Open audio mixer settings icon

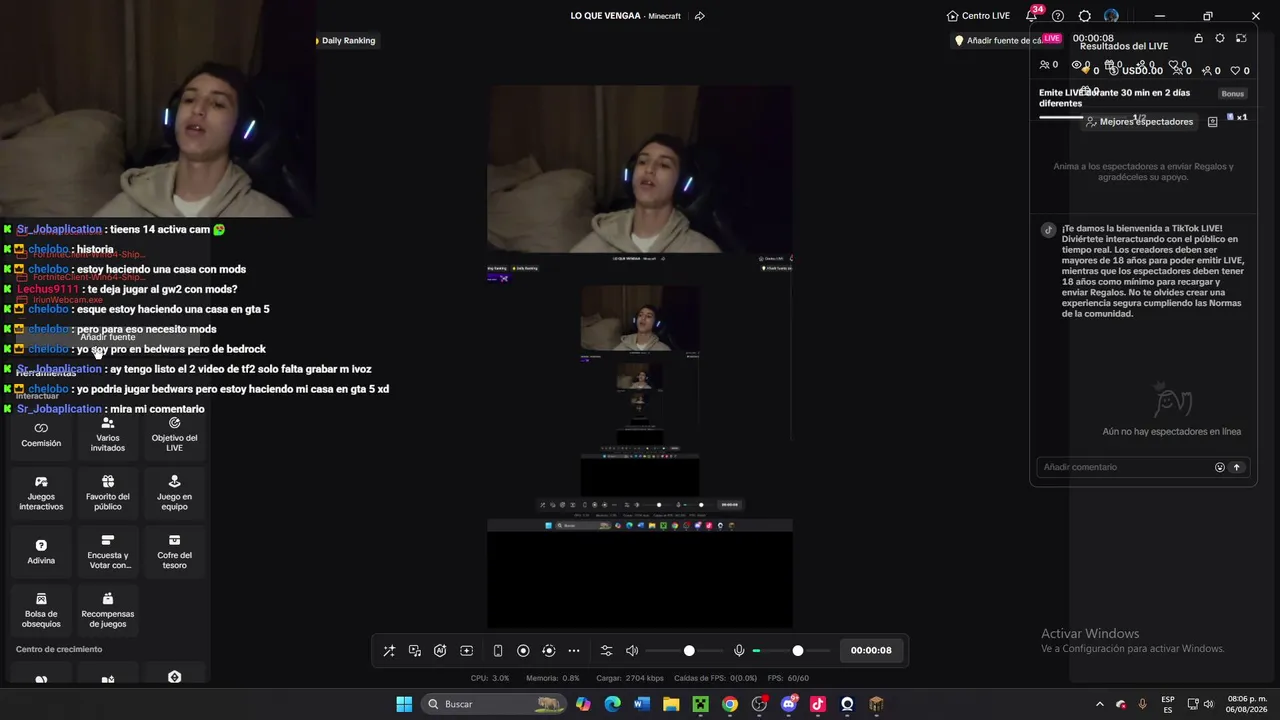606,651
